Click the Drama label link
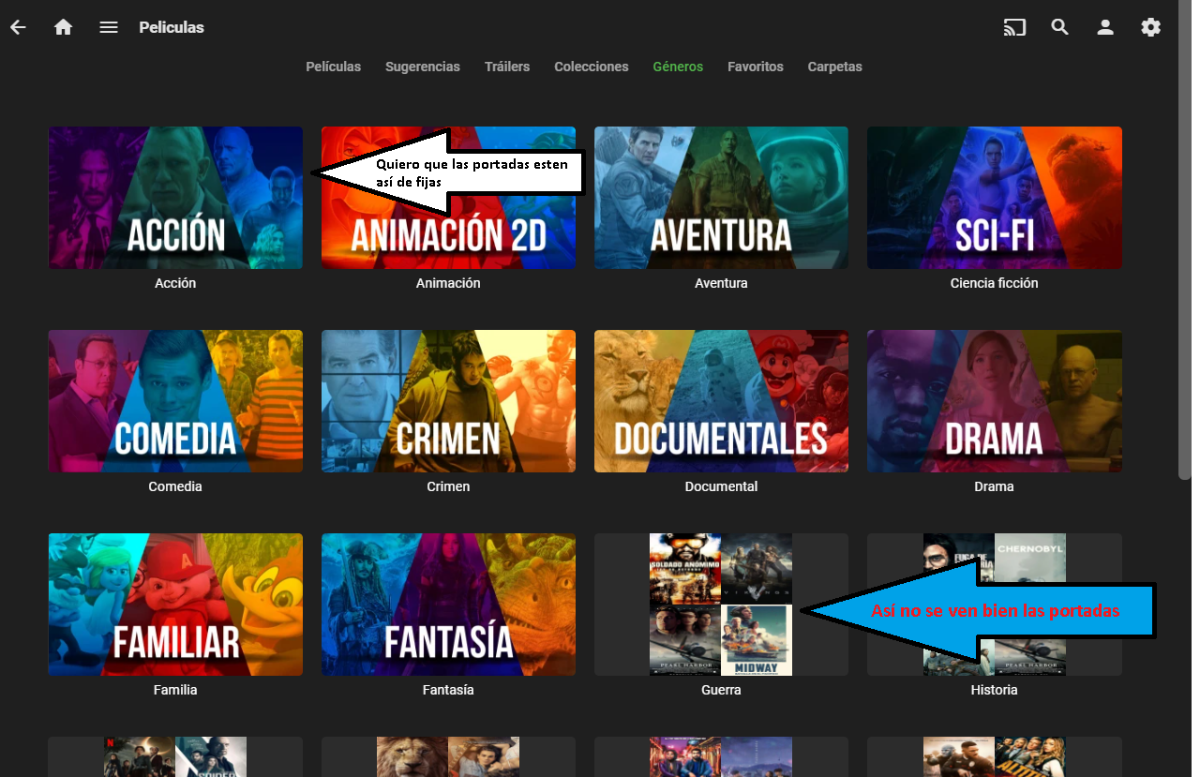This screenshot has height=777, width=1200. click(x=994, y=486)
